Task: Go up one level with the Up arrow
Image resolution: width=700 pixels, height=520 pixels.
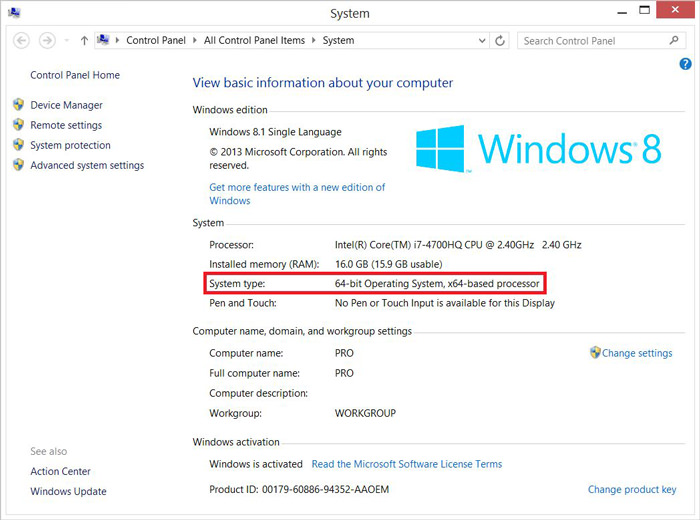Action: [x=84, y=41]
